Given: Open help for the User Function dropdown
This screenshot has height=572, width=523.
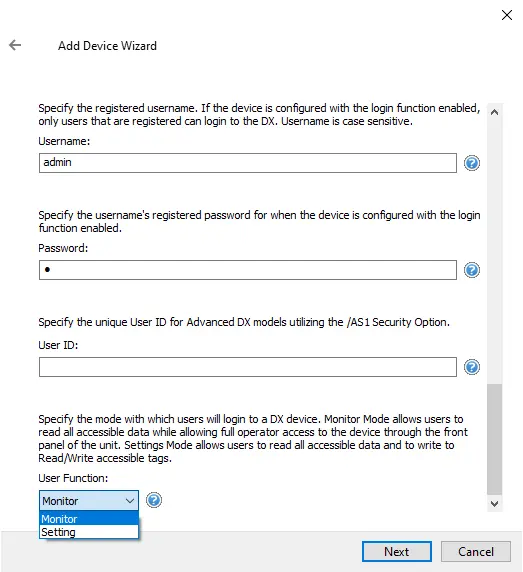Looking at the screenshot, I should pos(154,500).
